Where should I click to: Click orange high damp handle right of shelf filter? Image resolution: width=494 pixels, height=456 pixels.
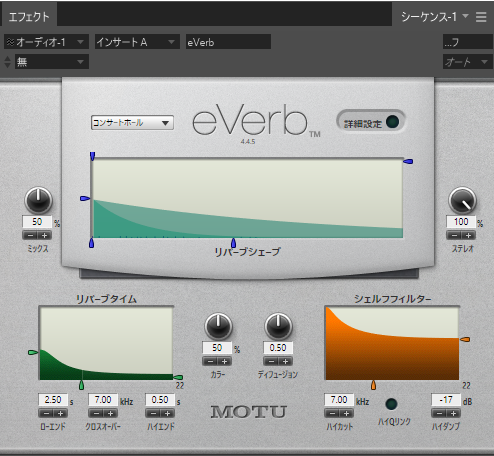465,339
